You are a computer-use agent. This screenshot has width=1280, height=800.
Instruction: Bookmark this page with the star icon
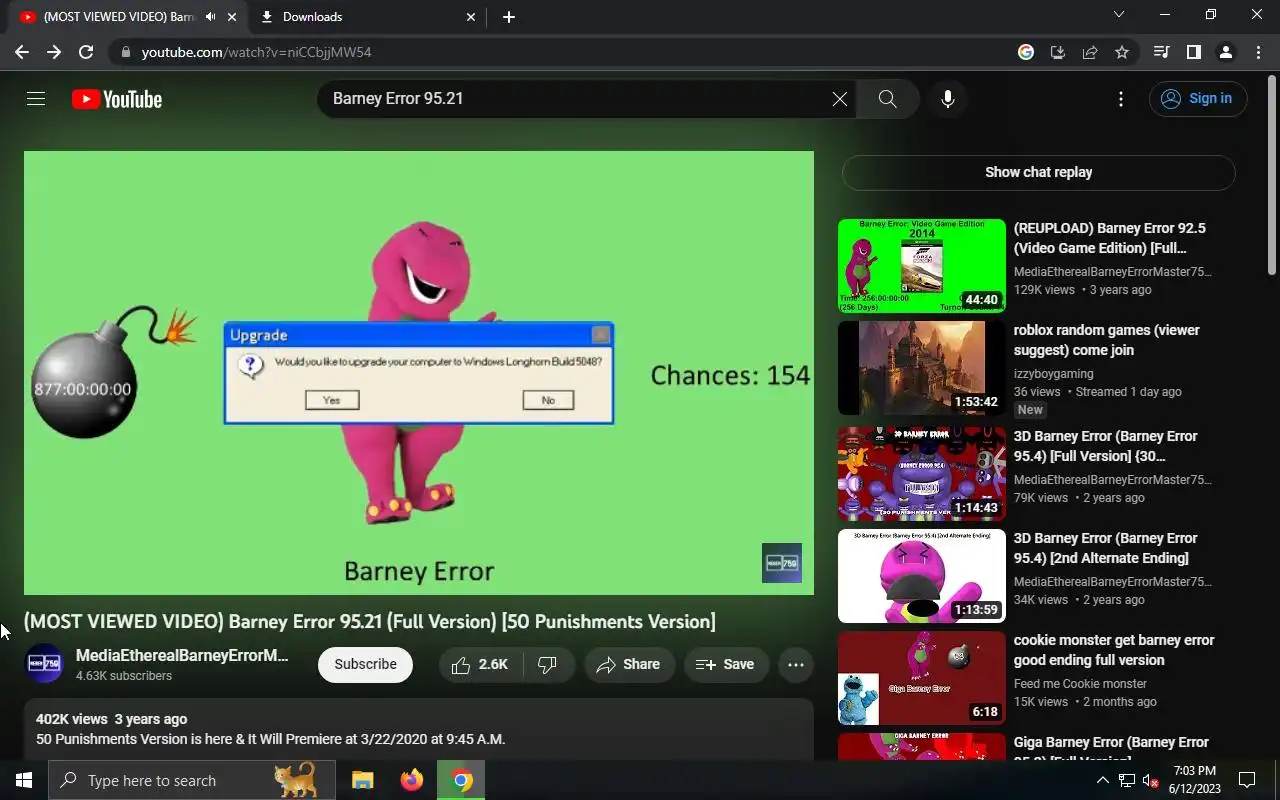click(1122, 52)
